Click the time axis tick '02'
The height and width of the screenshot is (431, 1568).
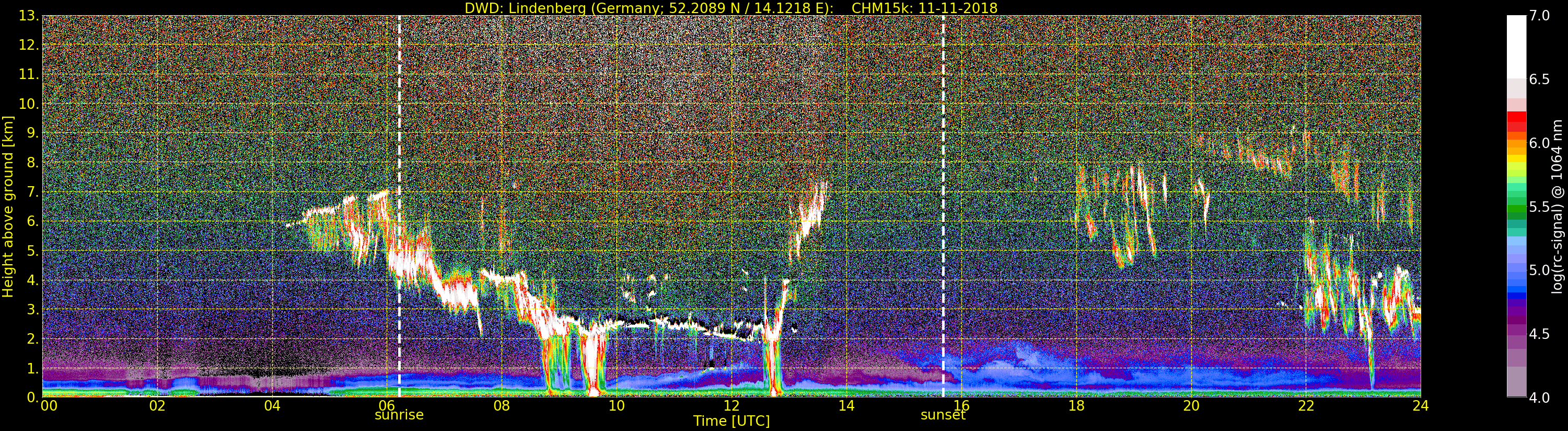(157, 405)
